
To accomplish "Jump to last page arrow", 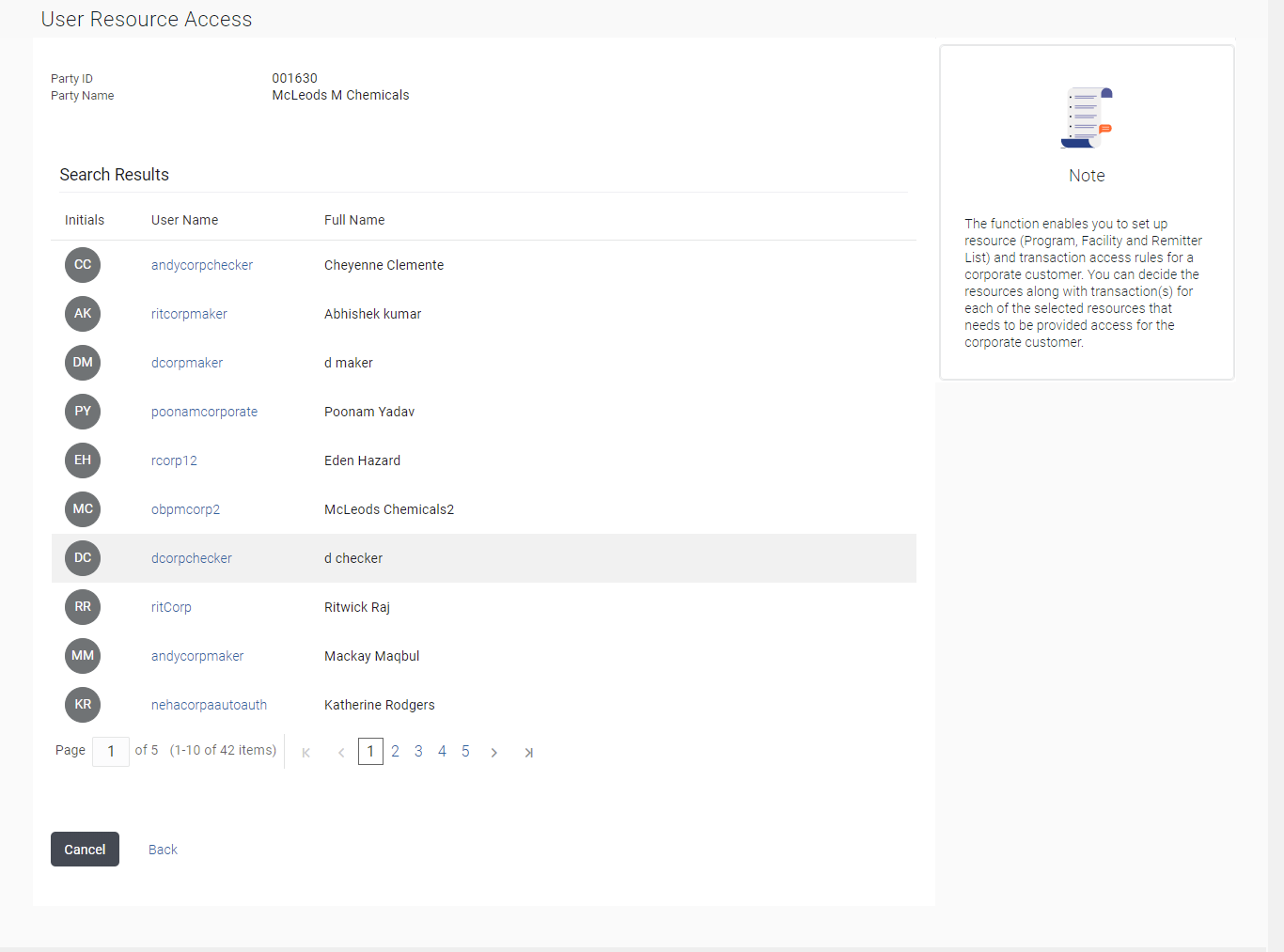I will coord(528,752).
